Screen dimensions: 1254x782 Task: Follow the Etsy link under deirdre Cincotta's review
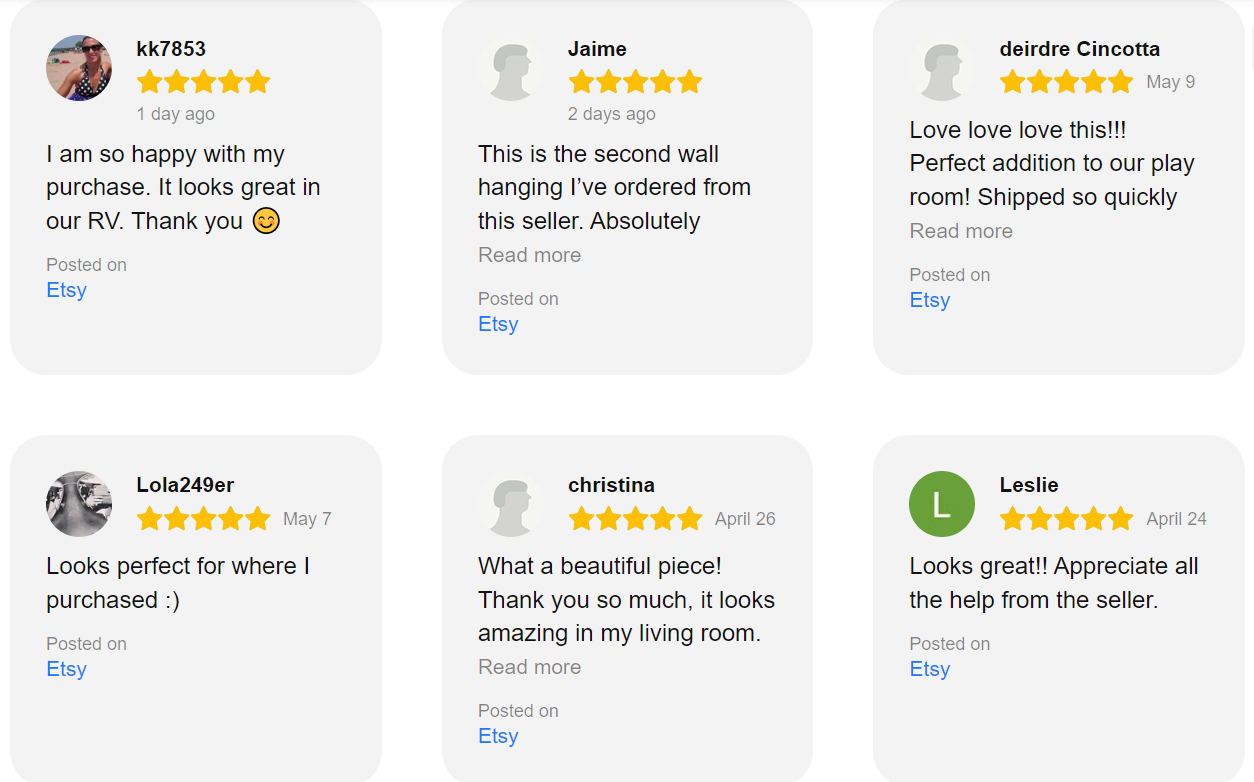929,300
